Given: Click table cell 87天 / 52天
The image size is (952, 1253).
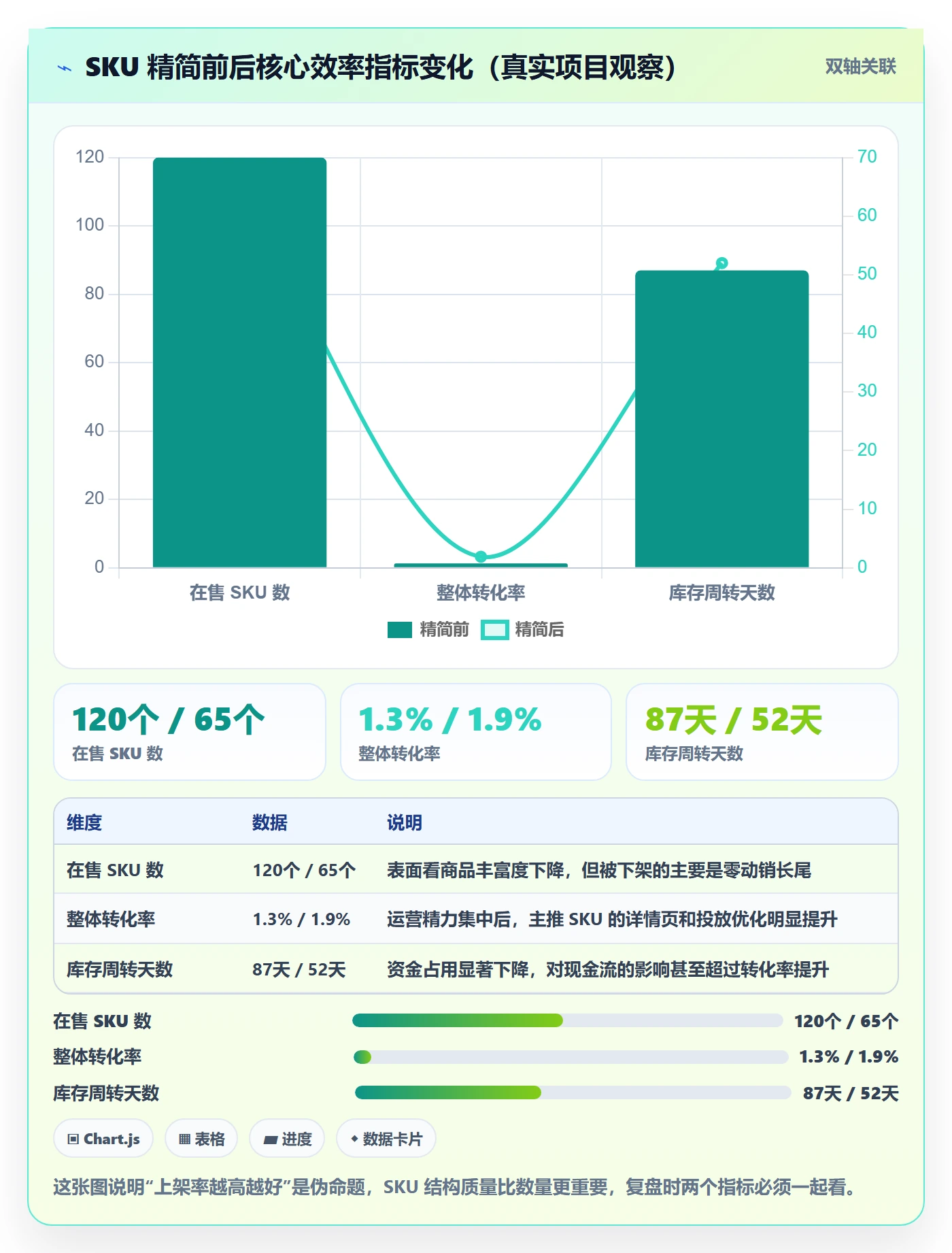Looking at the screenshot, I should tap(299, 969).
